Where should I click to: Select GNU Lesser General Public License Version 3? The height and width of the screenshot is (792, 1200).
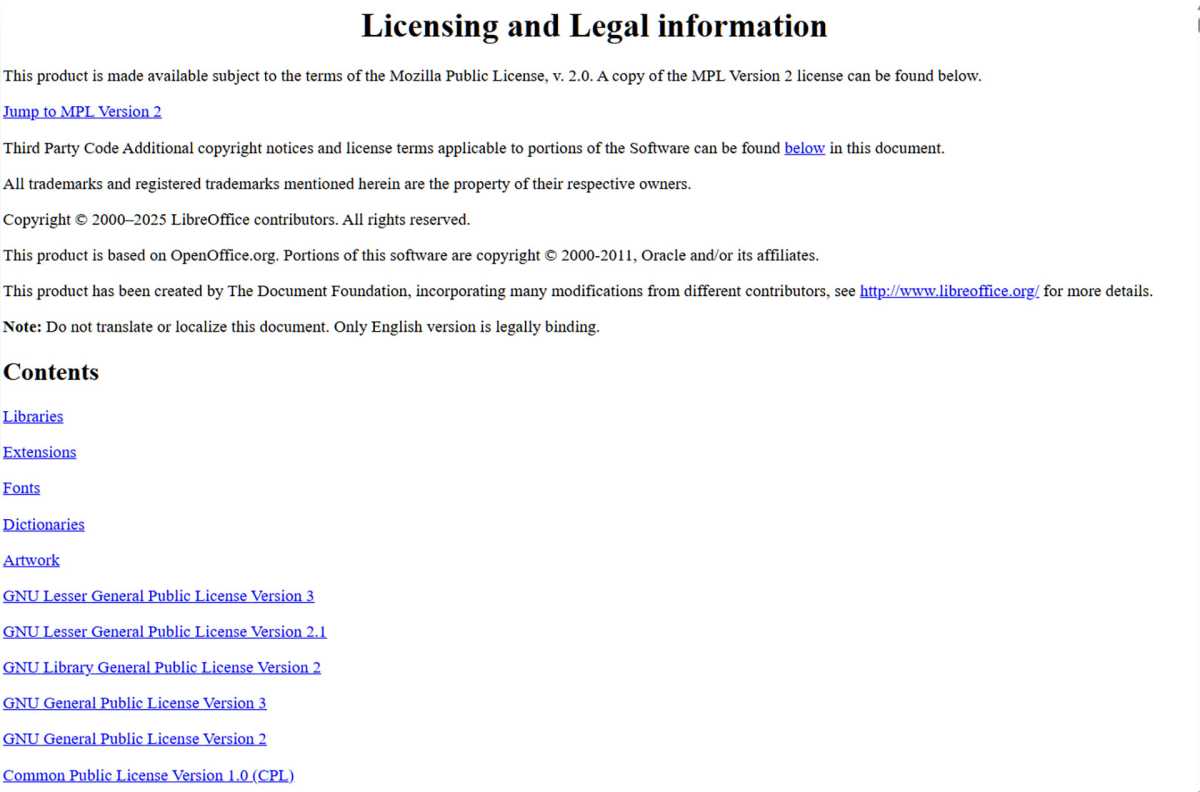[158, 596]
